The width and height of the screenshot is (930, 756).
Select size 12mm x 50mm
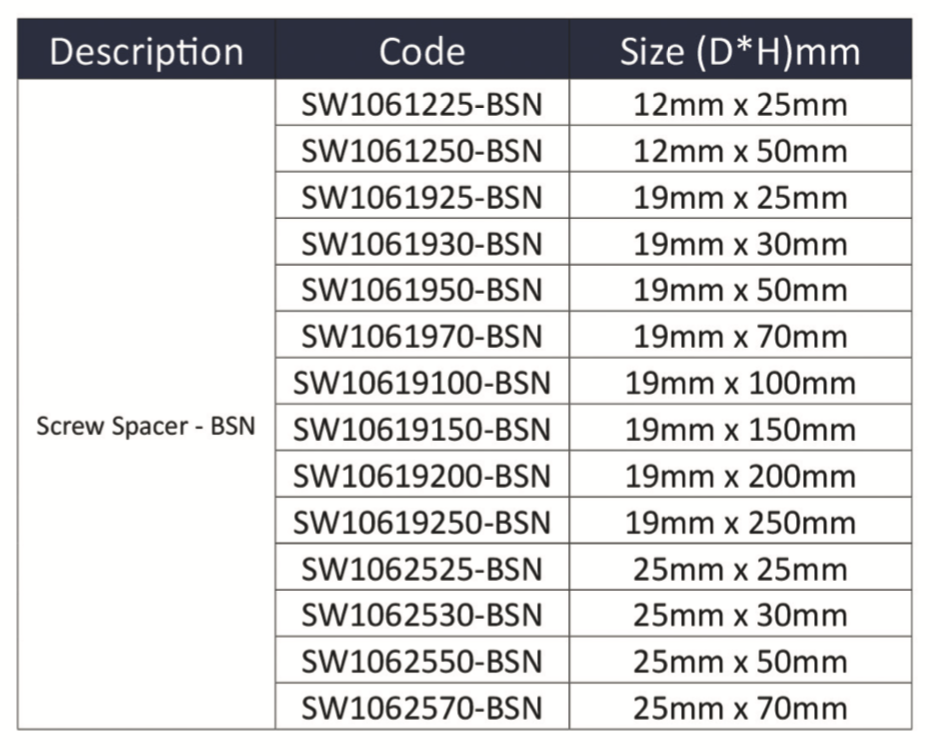pyautogui.click(x=740, y=151)
